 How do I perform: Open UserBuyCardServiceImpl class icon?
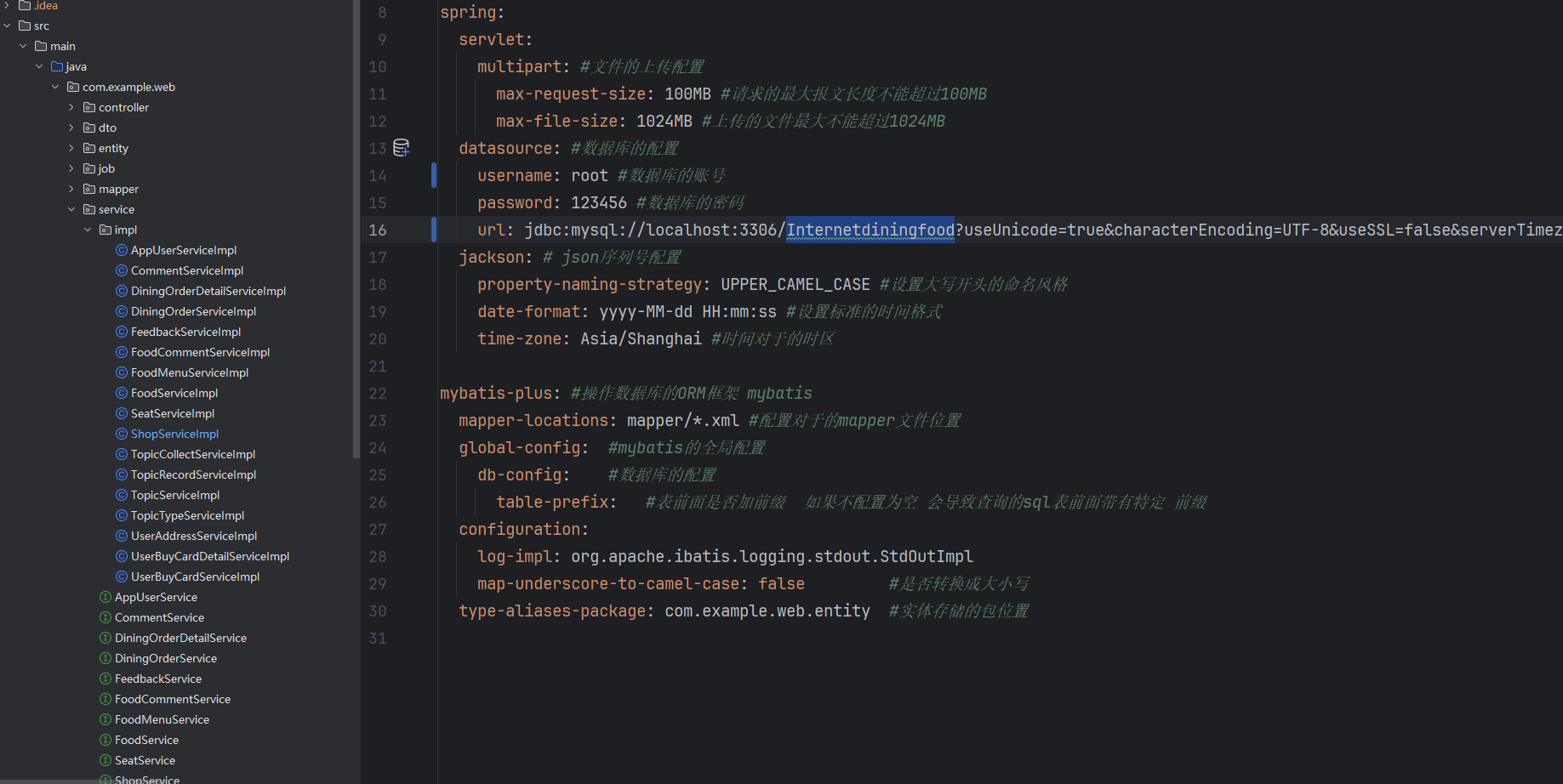[122, 577]
